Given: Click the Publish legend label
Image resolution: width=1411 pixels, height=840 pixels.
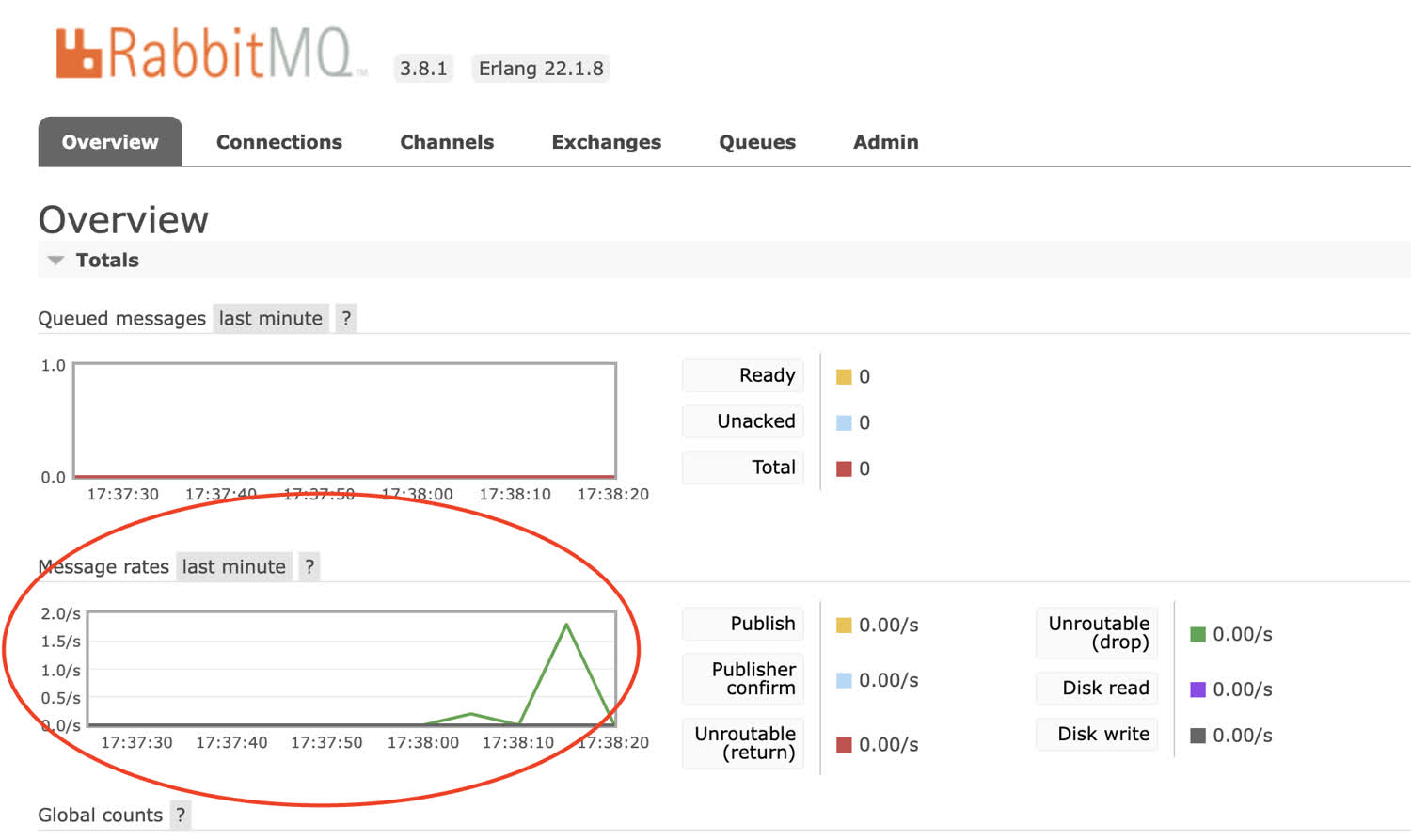Looking at the screenshot, I should [x=743, y=624].
